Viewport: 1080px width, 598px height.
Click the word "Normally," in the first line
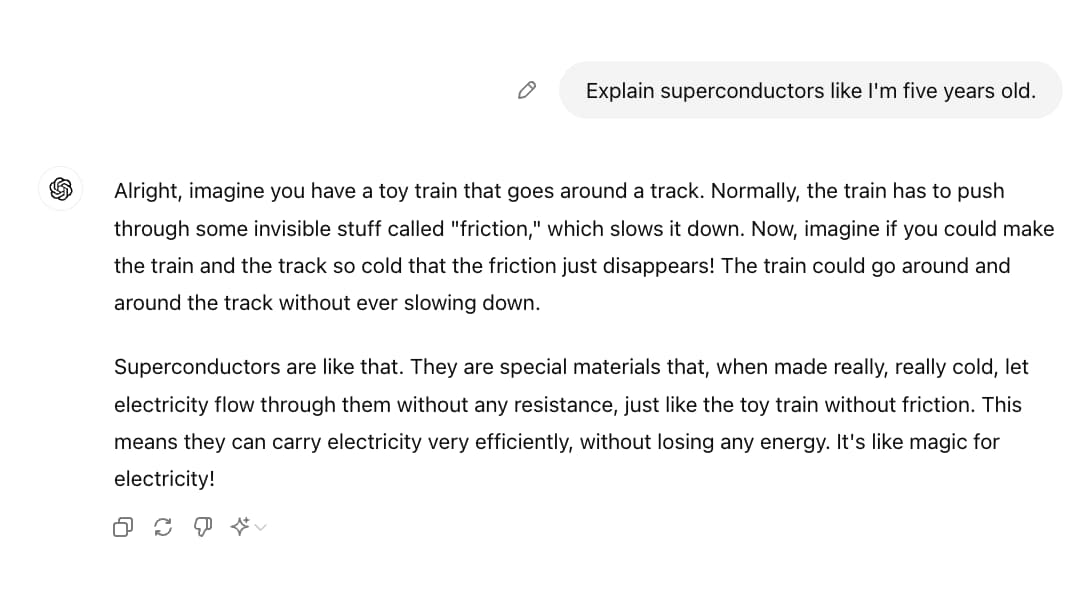click(x=755, y=191)
